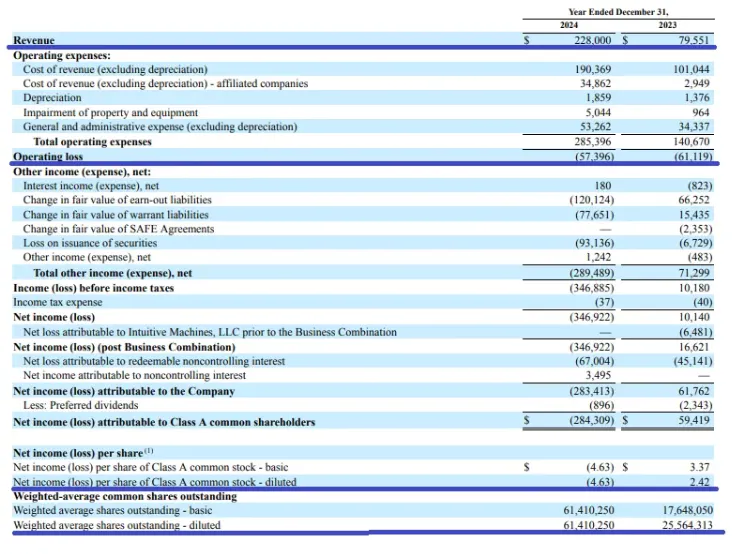Click total other income 2023 value 71,299

(x=694, y=273)
